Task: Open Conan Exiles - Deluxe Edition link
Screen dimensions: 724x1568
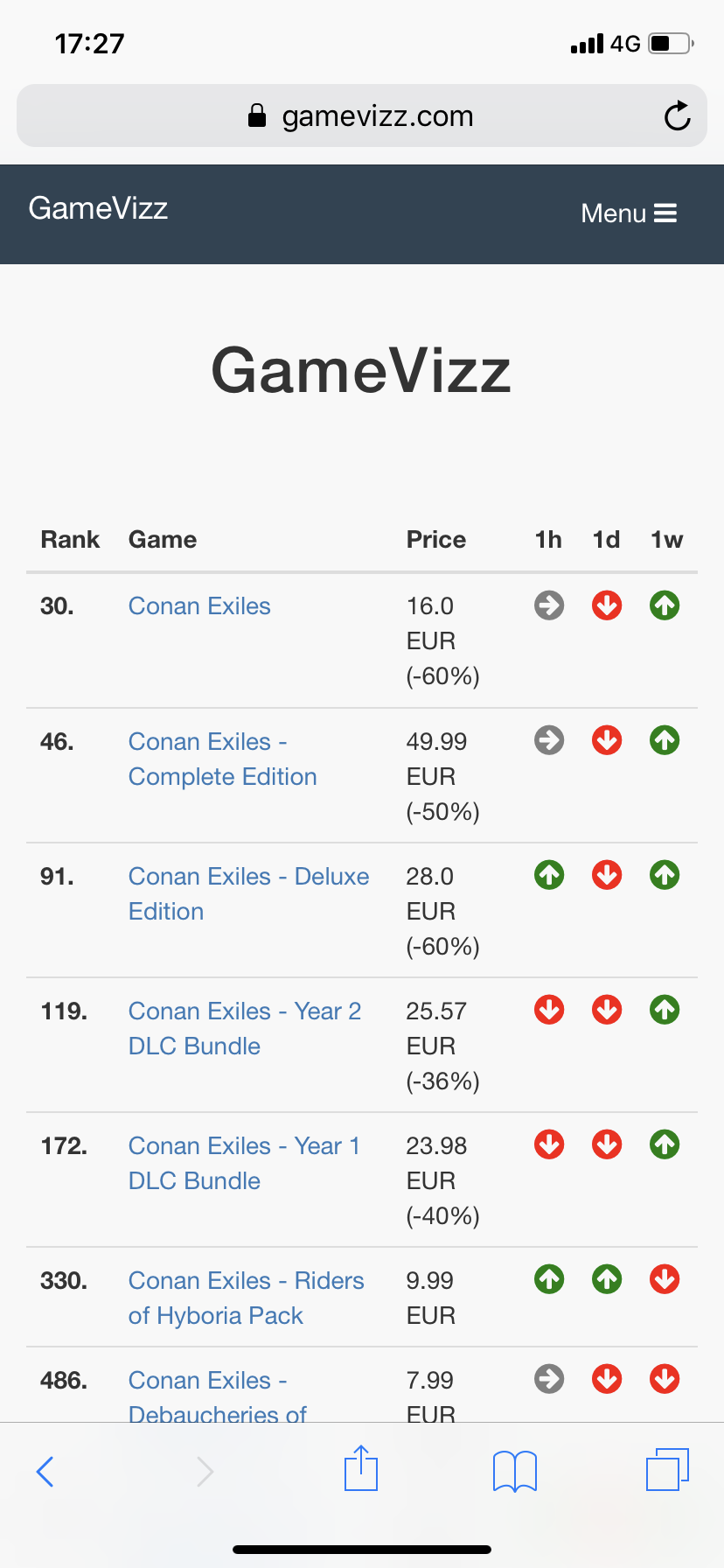Action: pyautogui.click(x=248, y=893)
